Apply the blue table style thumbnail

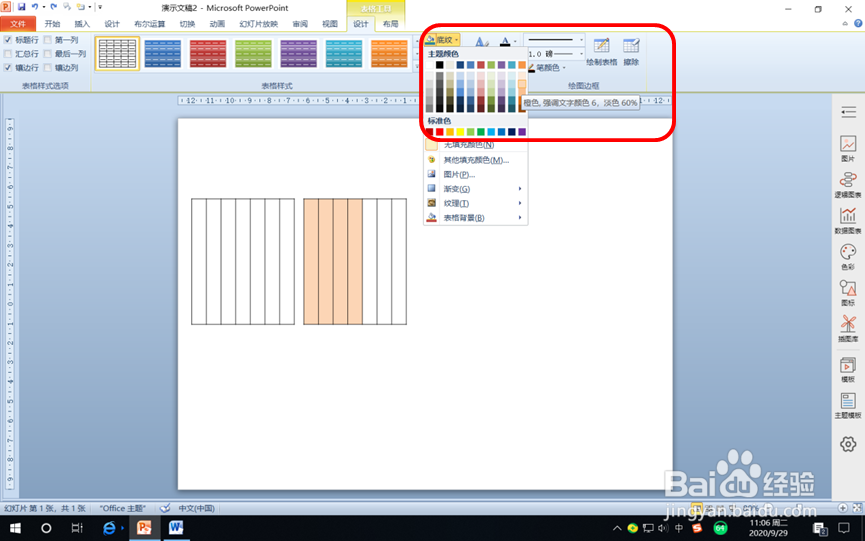coord(163,53)
